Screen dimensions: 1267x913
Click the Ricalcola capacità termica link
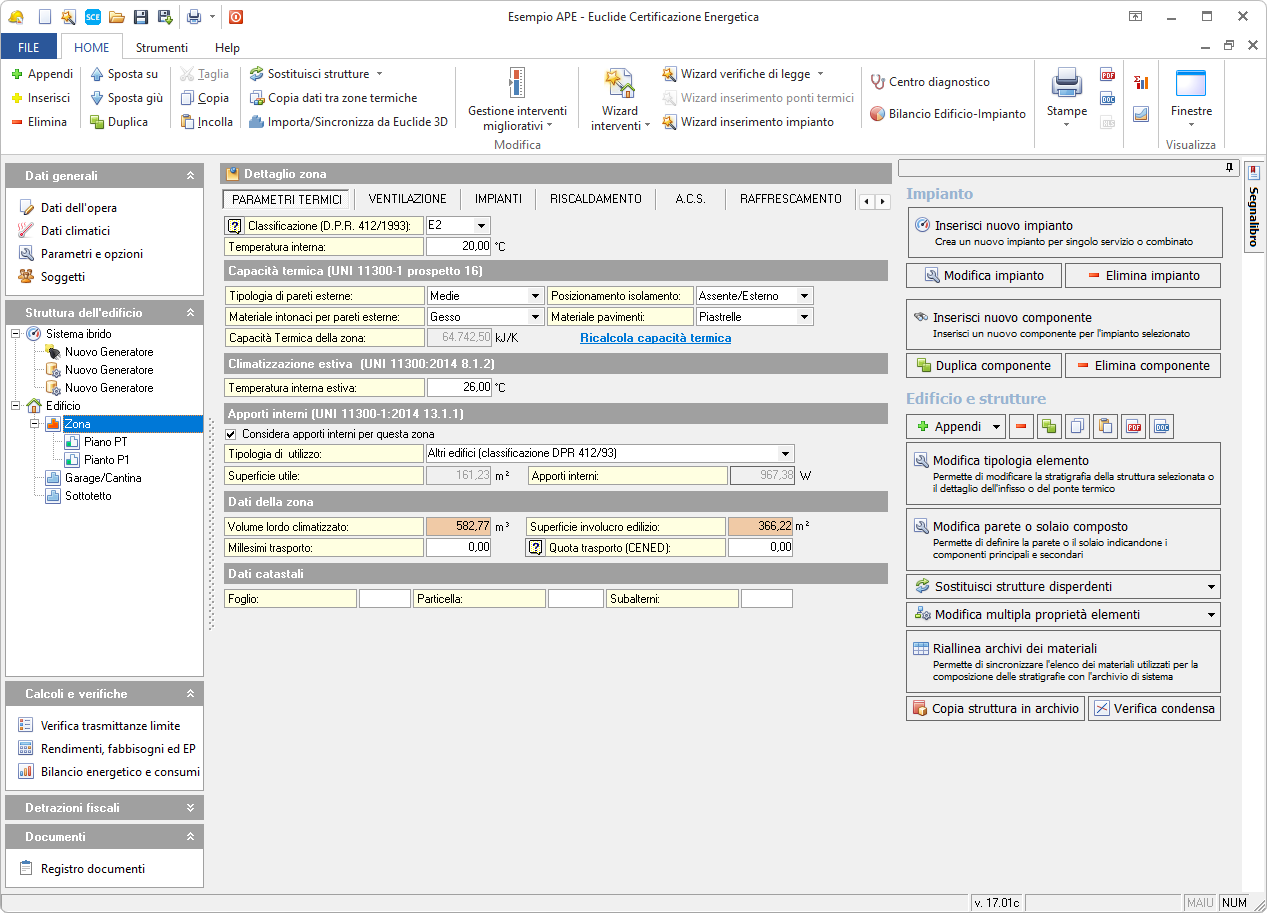[x=655, y=338]
